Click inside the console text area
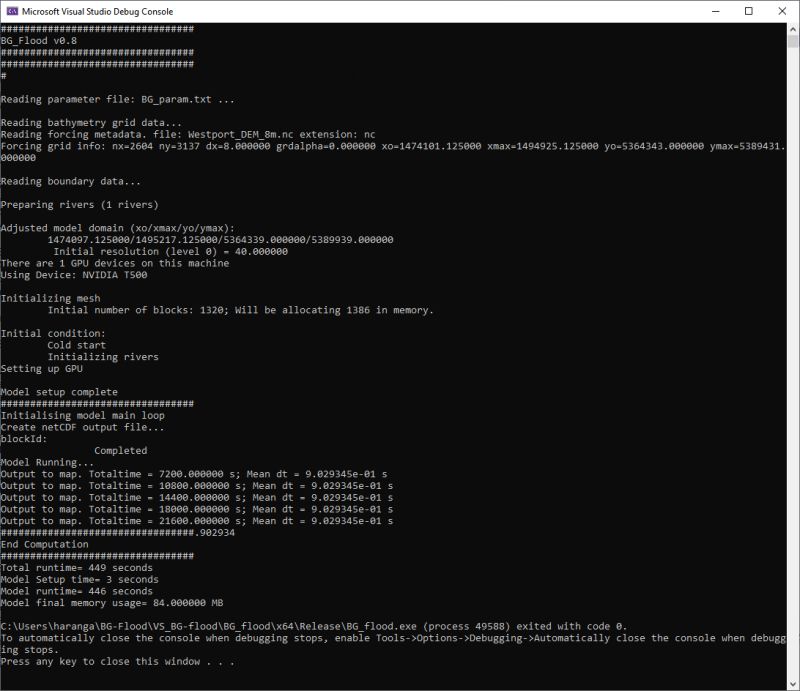The width and height of the screenshot is (800, 691). 400,350
